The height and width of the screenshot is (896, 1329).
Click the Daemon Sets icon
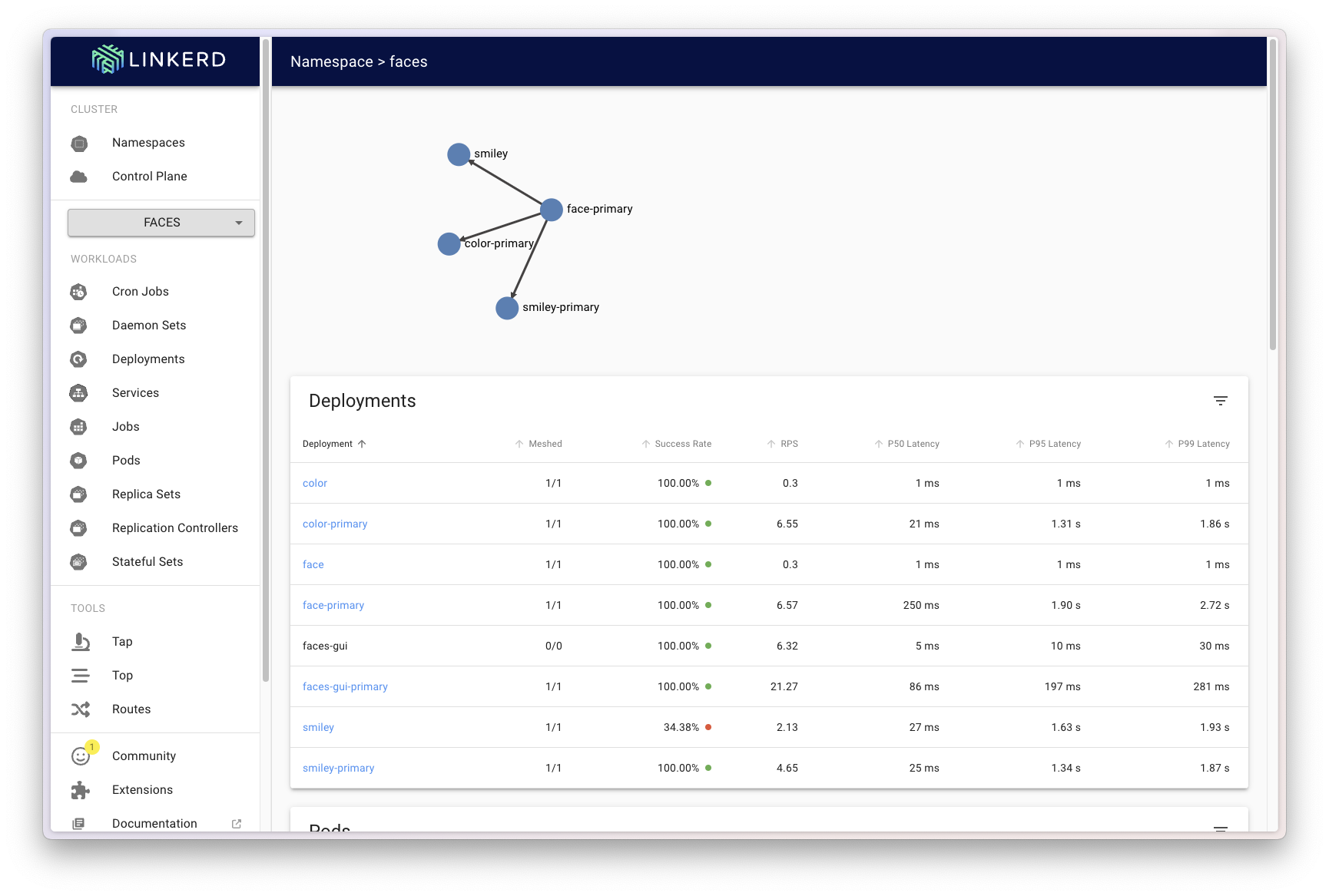click(79, 326)
